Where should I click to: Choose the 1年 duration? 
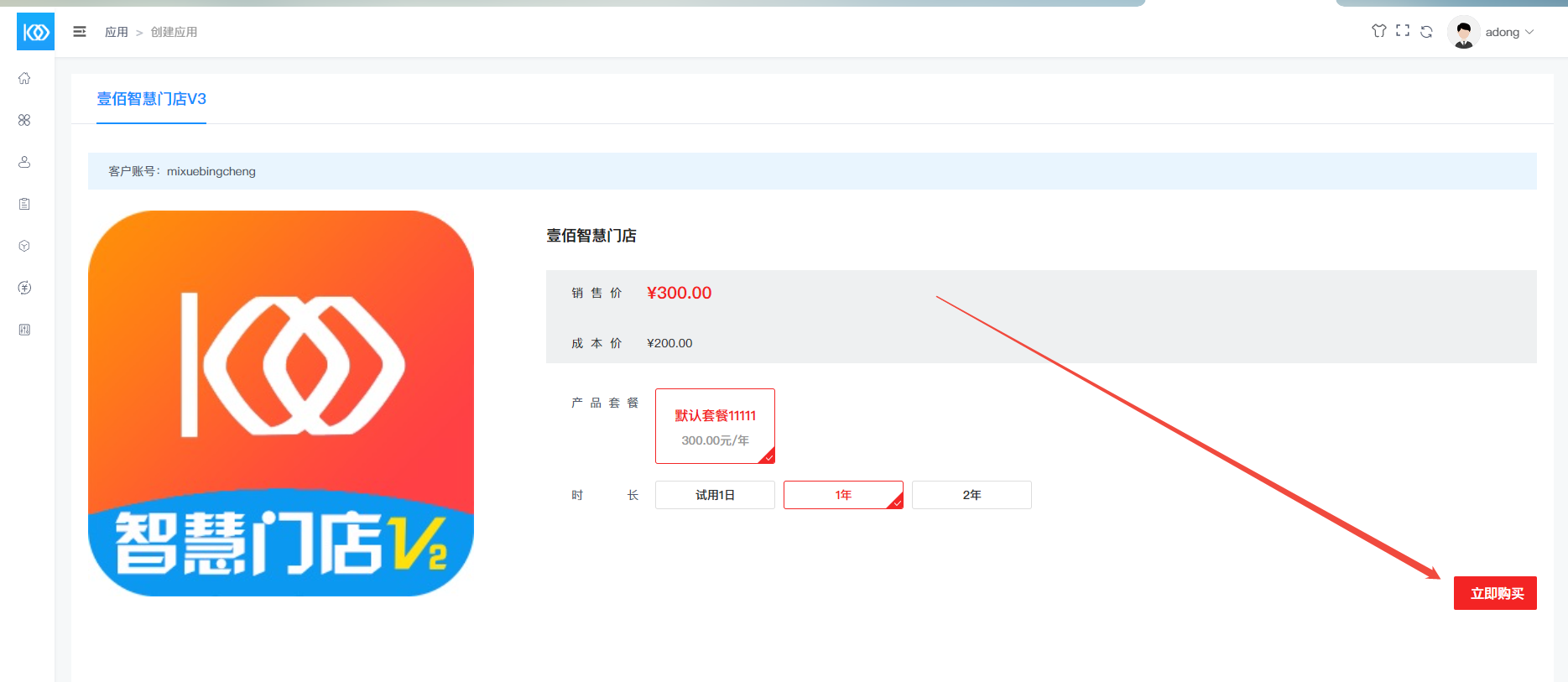click(x=843, y=495)
